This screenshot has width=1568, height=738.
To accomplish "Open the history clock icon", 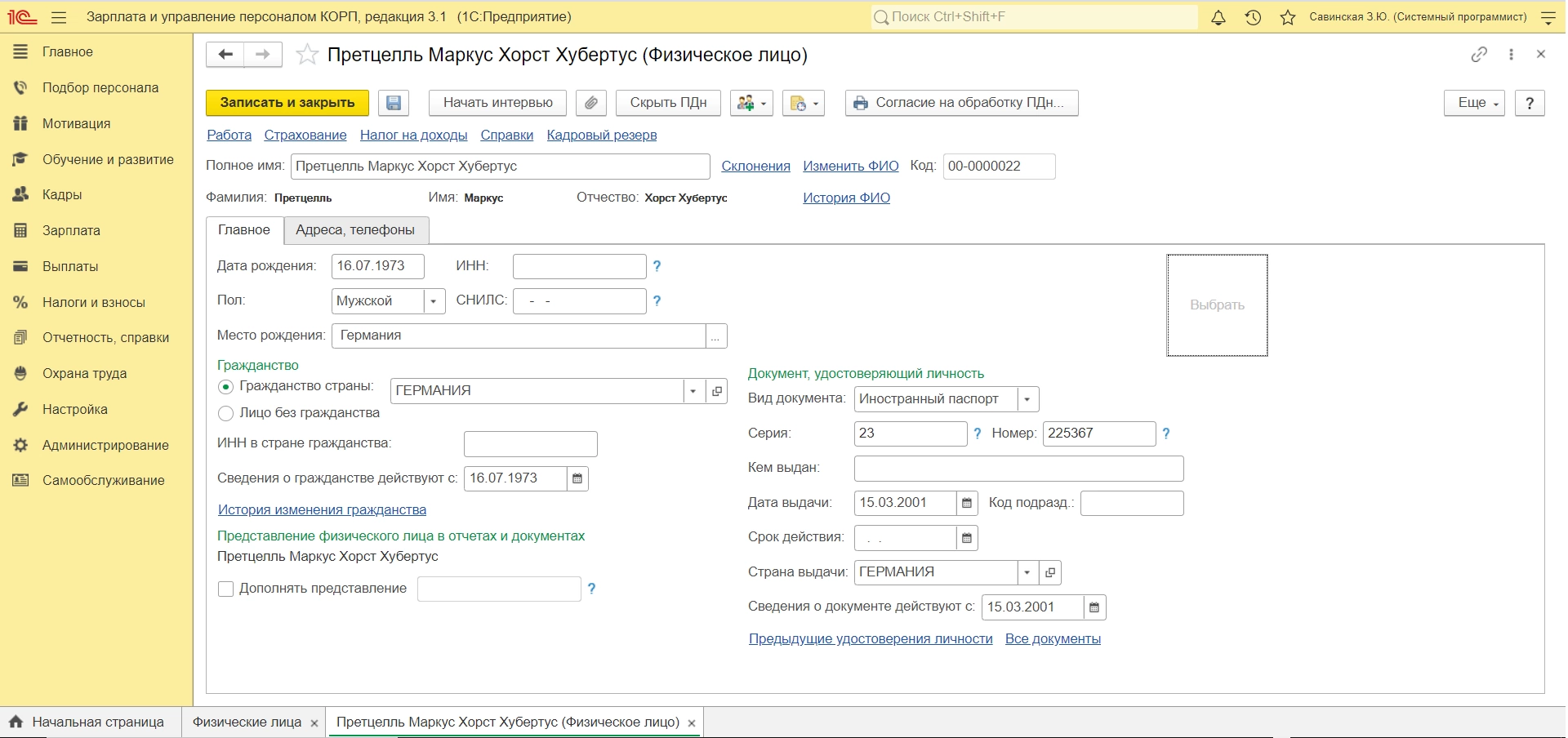I will 1253,17.
